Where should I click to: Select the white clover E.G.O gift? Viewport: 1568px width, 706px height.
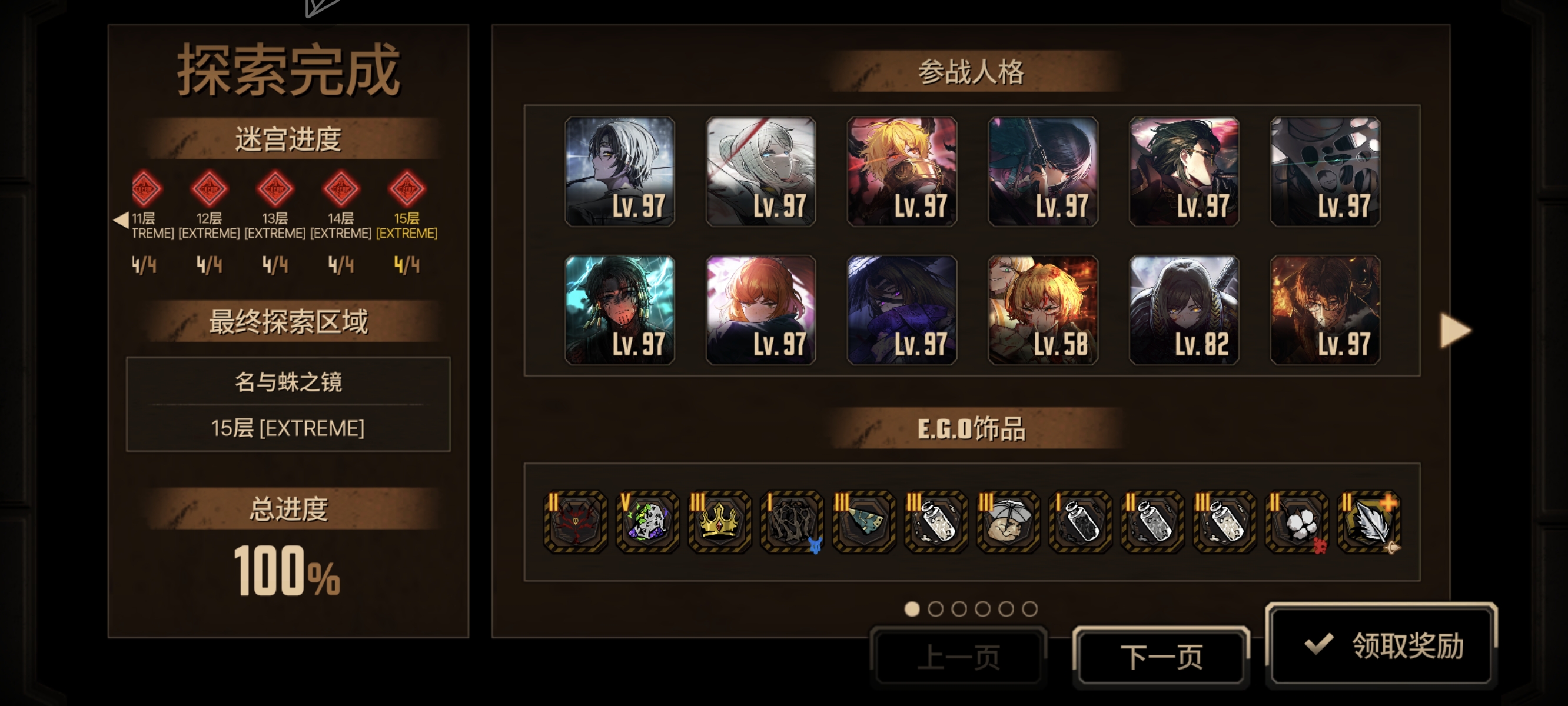click(1297, 522)
